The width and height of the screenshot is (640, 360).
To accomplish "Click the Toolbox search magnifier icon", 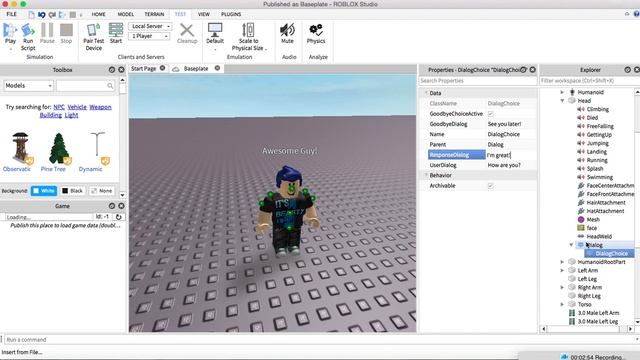I will [x=110, y=86].
